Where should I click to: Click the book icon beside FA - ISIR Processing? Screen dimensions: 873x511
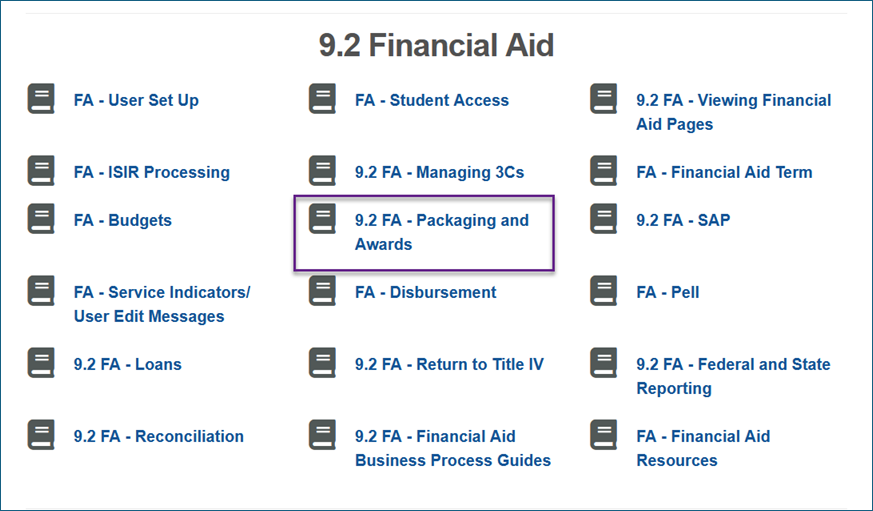[41, 170]
